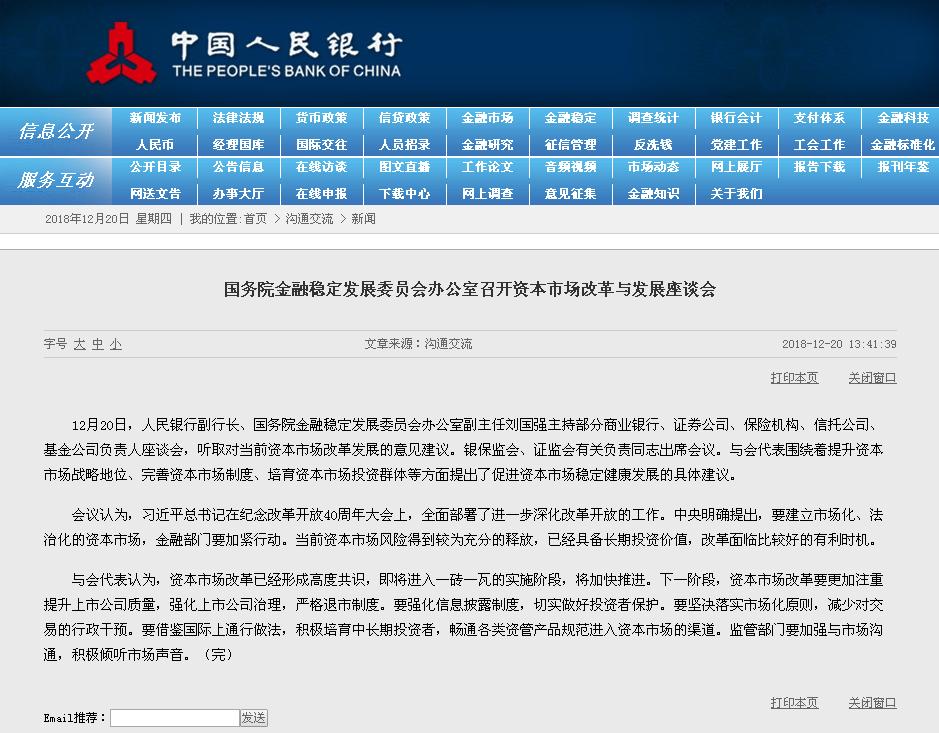Go to 反洗钱 section
This screenshot has height=733, width=939.
click(x=653, y=145)
